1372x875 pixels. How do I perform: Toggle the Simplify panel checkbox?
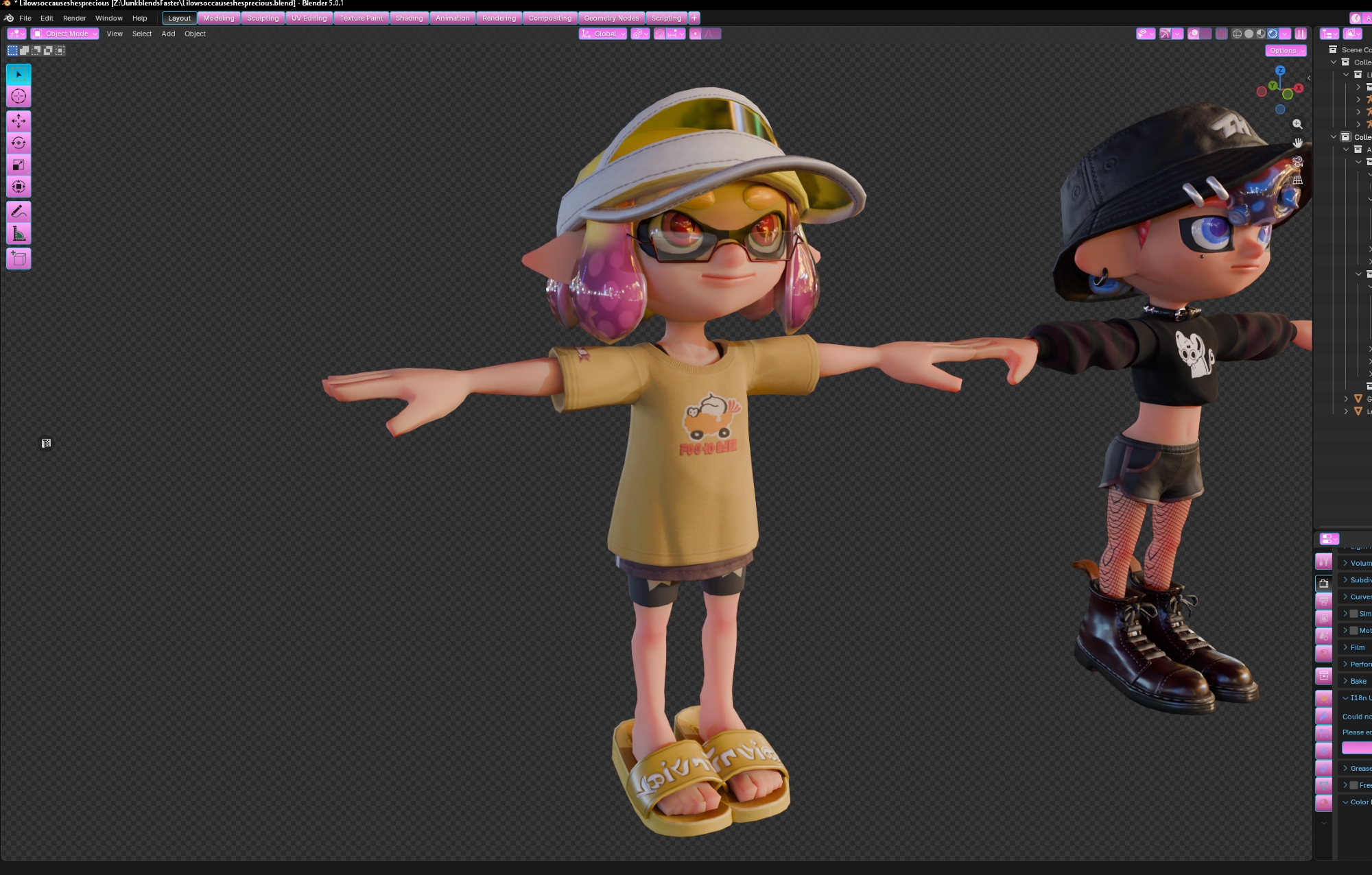[x=1353, y=614]
